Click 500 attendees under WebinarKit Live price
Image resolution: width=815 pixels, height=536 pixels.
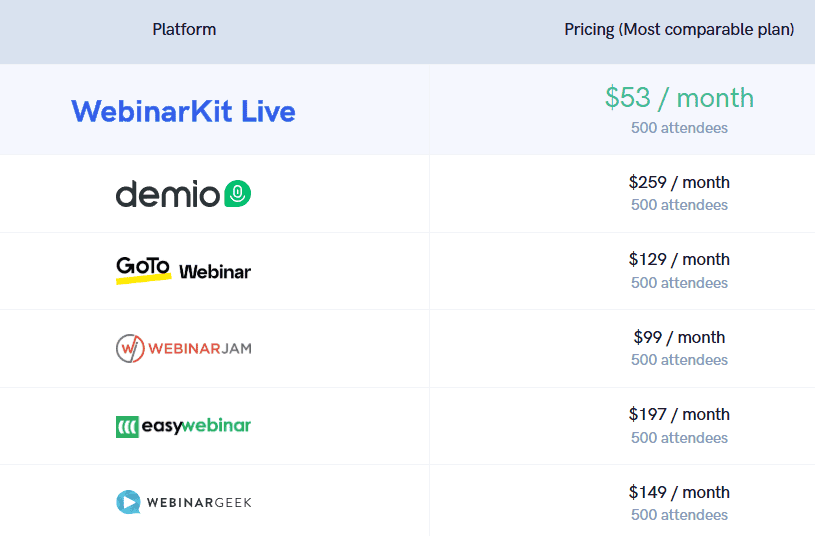click(x=679, y=128)
